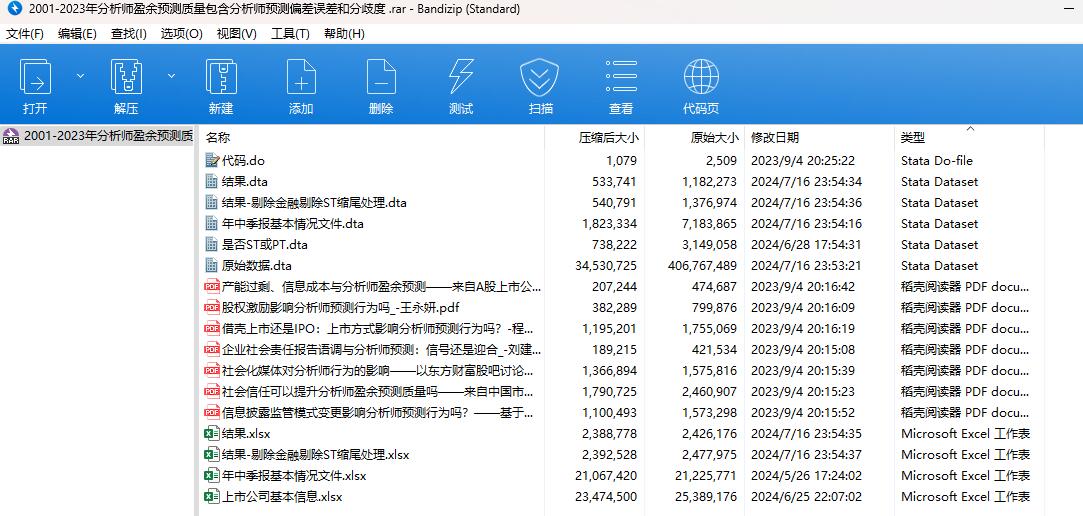Select file name 年中季报基本情况文件.xlsx
1083x516 pixels.
(294, 476)
